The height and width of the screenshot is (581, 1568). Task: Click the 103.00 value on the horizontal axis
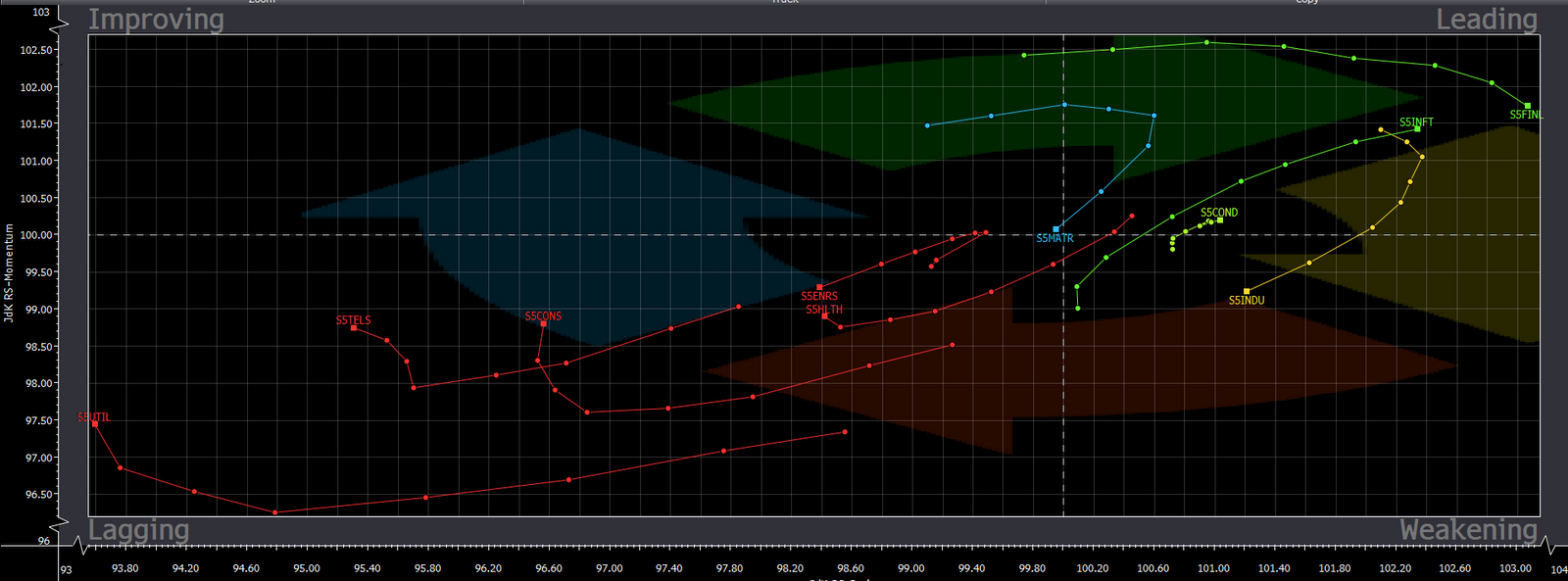tap(1515, 568)
